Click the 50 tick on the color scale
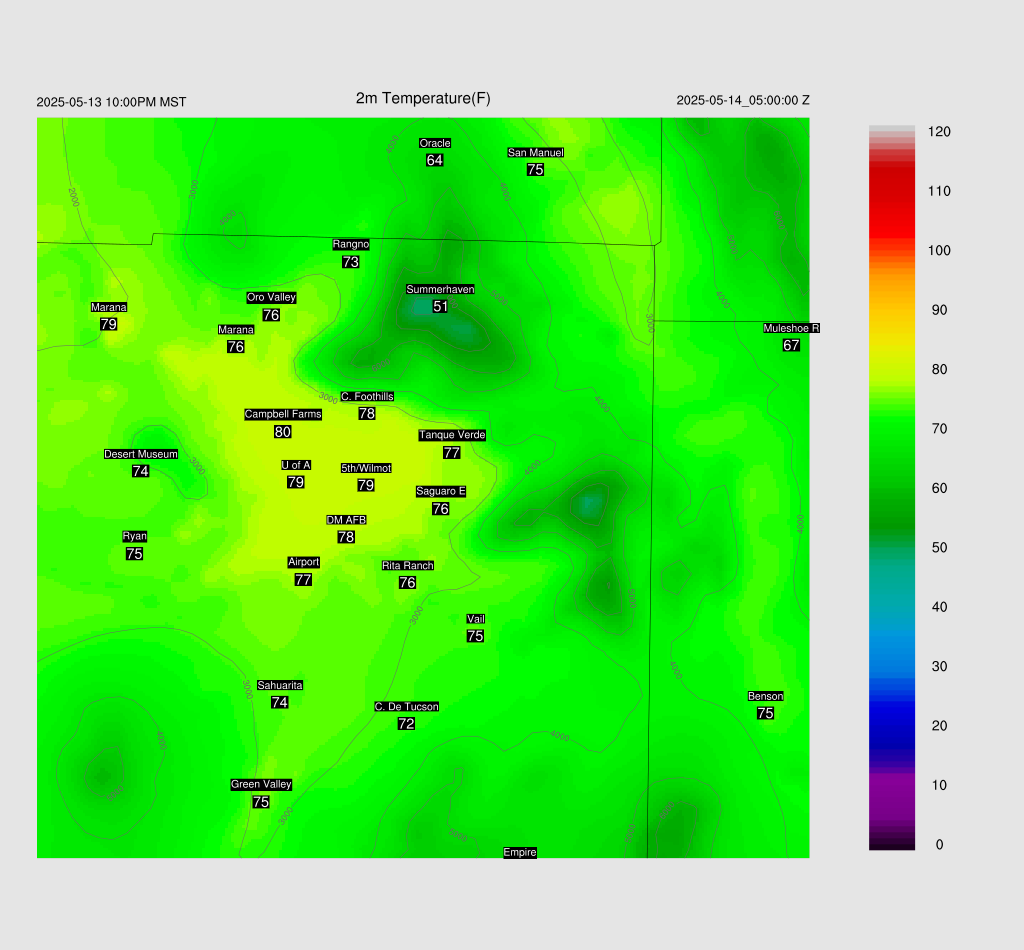Viewport: 1024px width, 950px height. (x=939, y=548)
